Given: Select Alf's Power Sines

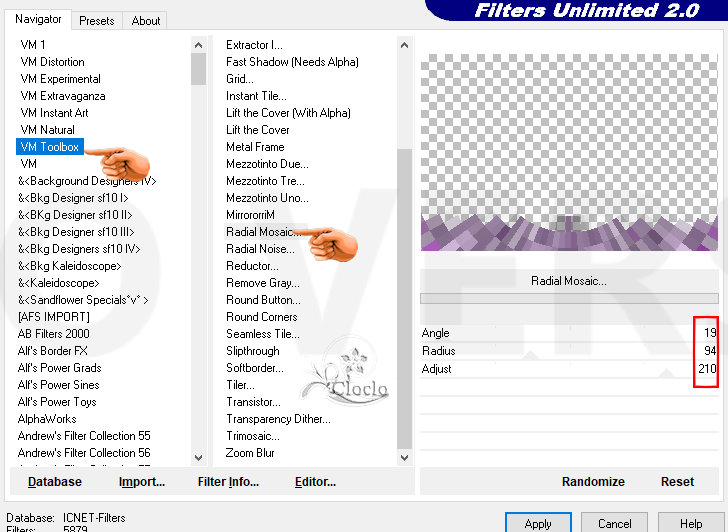Looking at the screenshot, I should click(58, 385).
